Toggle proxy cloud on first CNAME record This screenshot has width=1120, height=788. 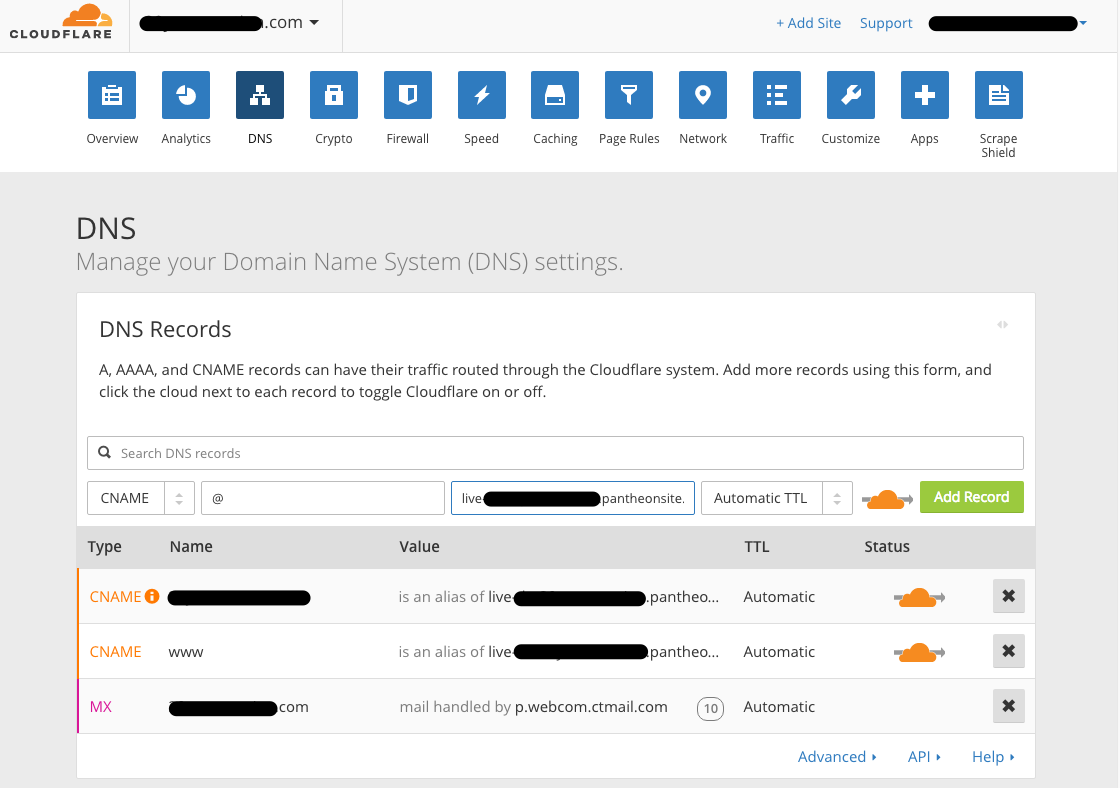tap(918, 597)
